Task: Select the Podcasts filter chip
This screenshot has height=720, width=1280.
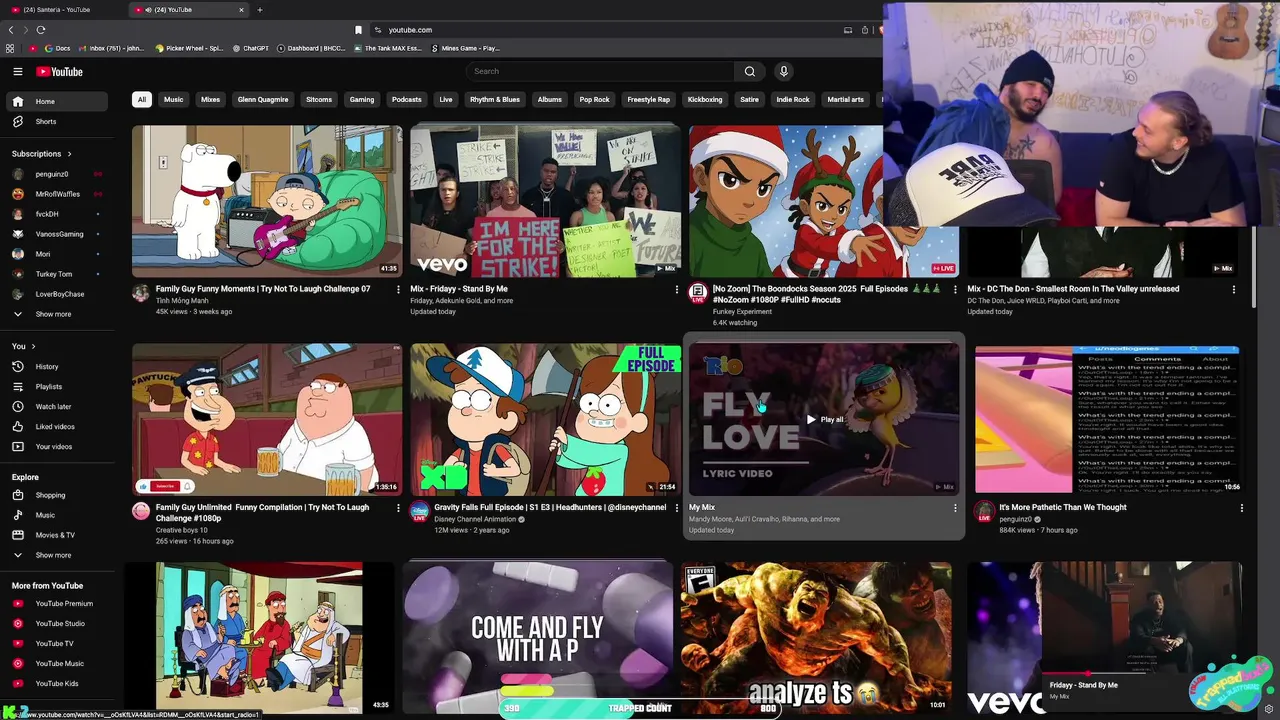Action: (407, 99)
